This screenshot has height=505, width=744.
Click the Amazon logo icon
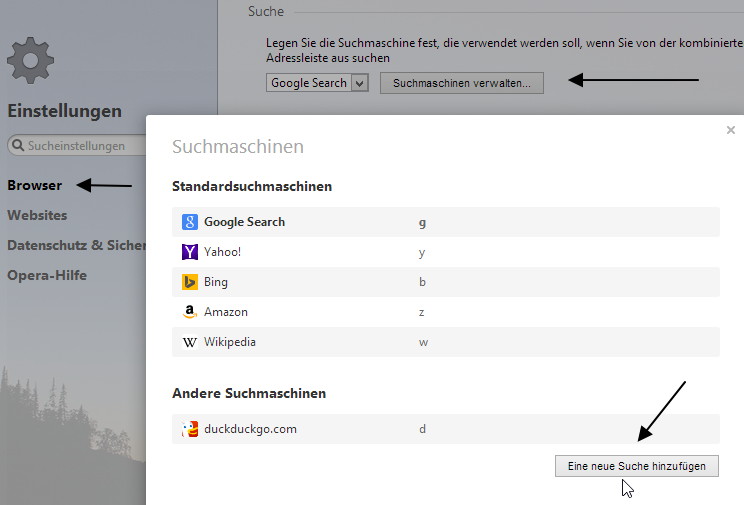pos(190,312)
